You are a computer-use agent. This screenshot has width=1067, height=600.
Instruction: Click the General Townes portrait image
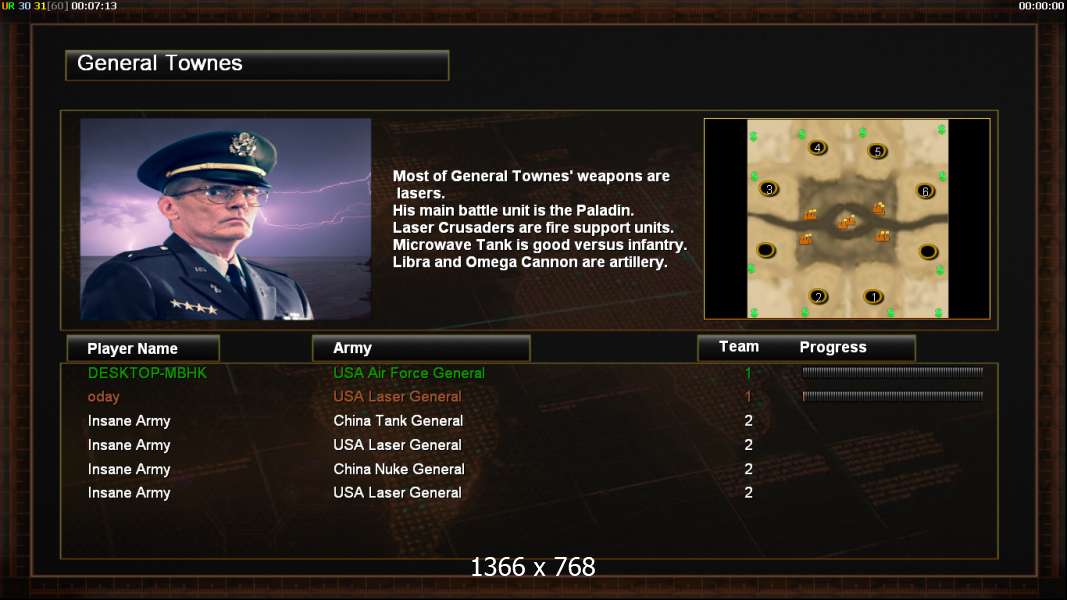pyautogui.click(x=226, y=219)
